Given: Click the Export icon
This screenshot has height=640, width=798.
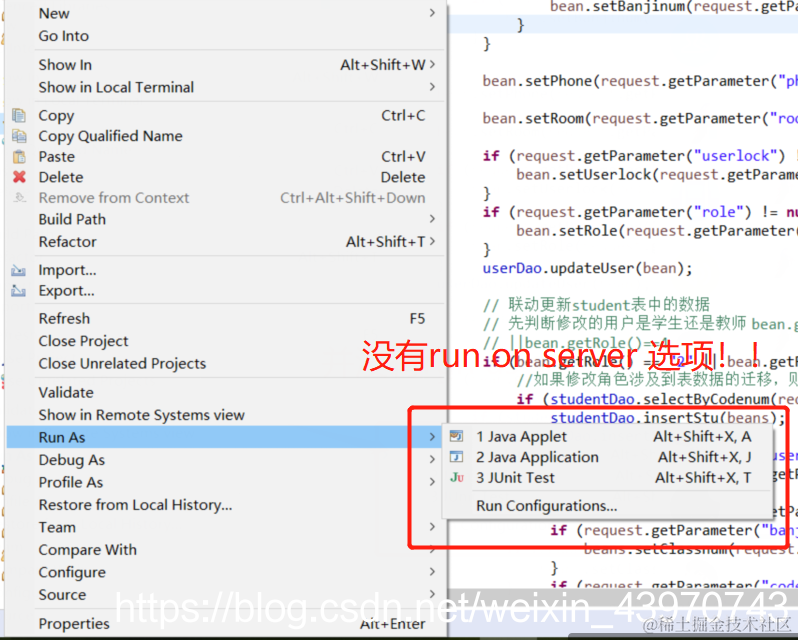Looking at the screenshot, I should [x=19, y=290].
